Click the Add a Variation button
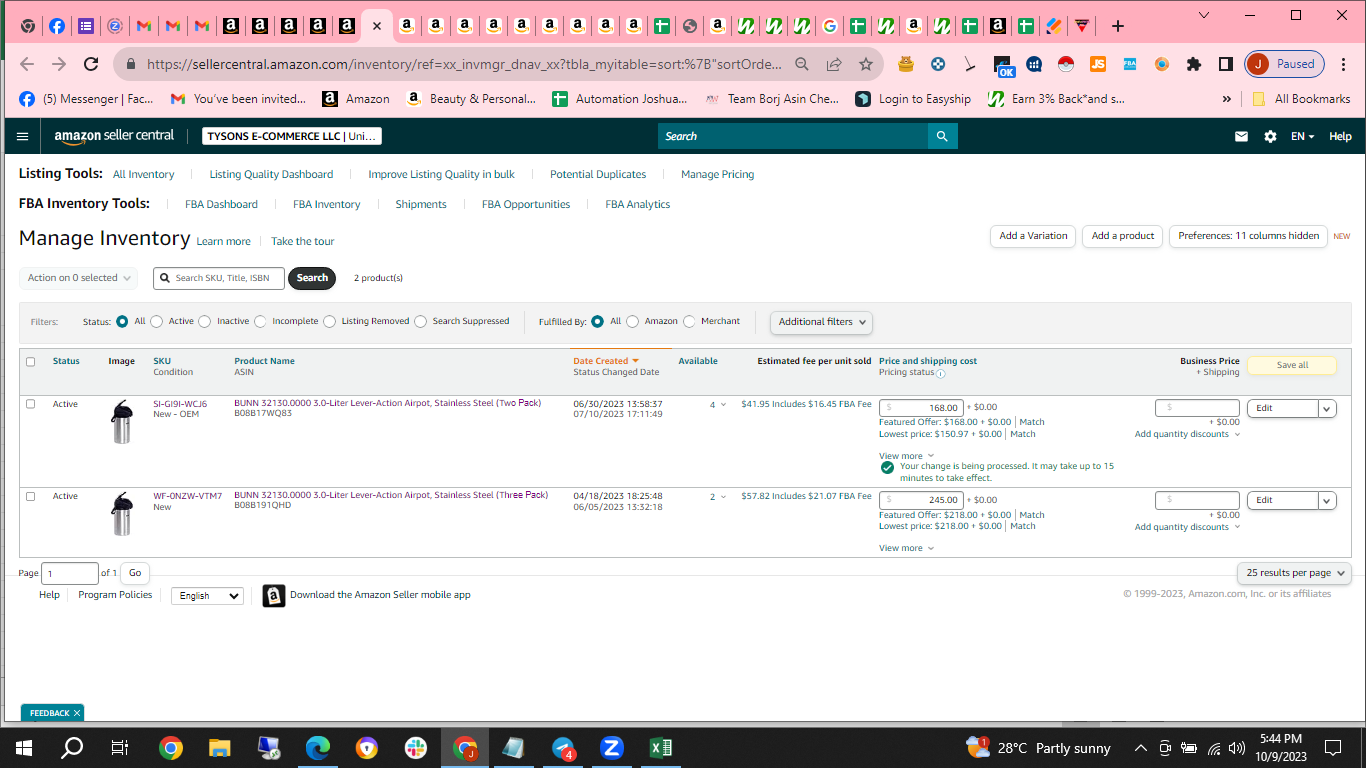This screenshot has width=1366, height=768. click(x=1033, y=236)
